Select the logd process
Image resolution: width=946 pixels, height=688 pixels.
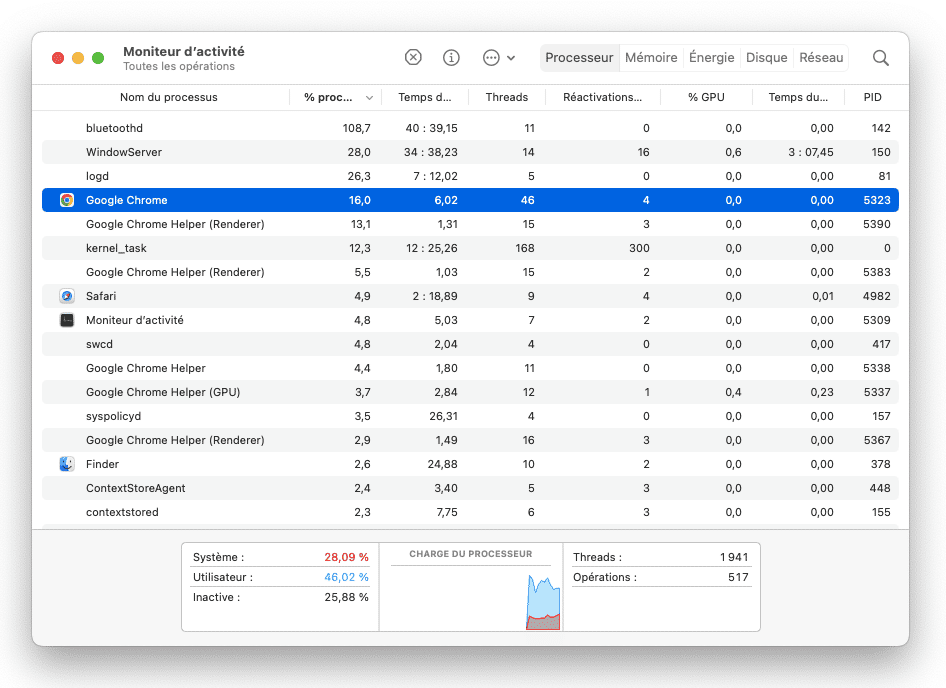(470, 176)
